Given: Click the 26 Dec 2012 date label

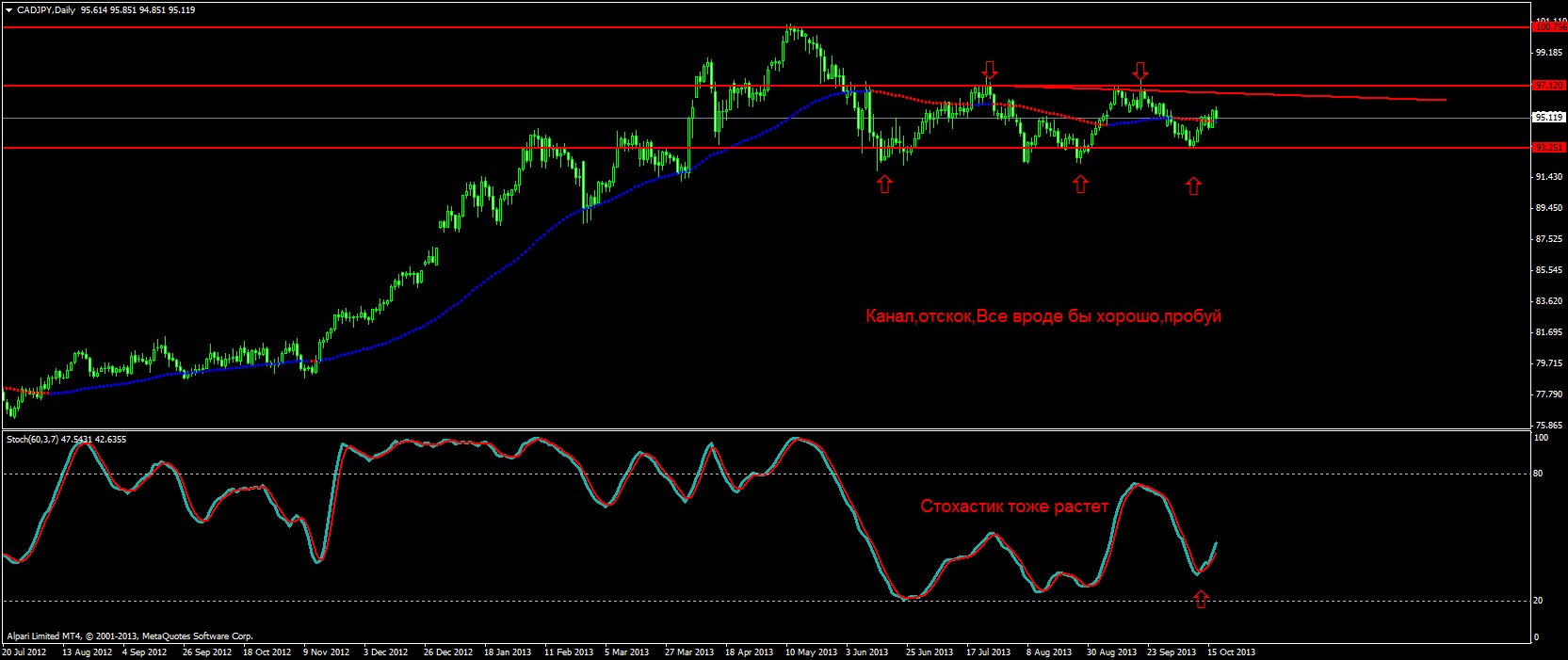Looking at the screenshot, I should point(448,652).
